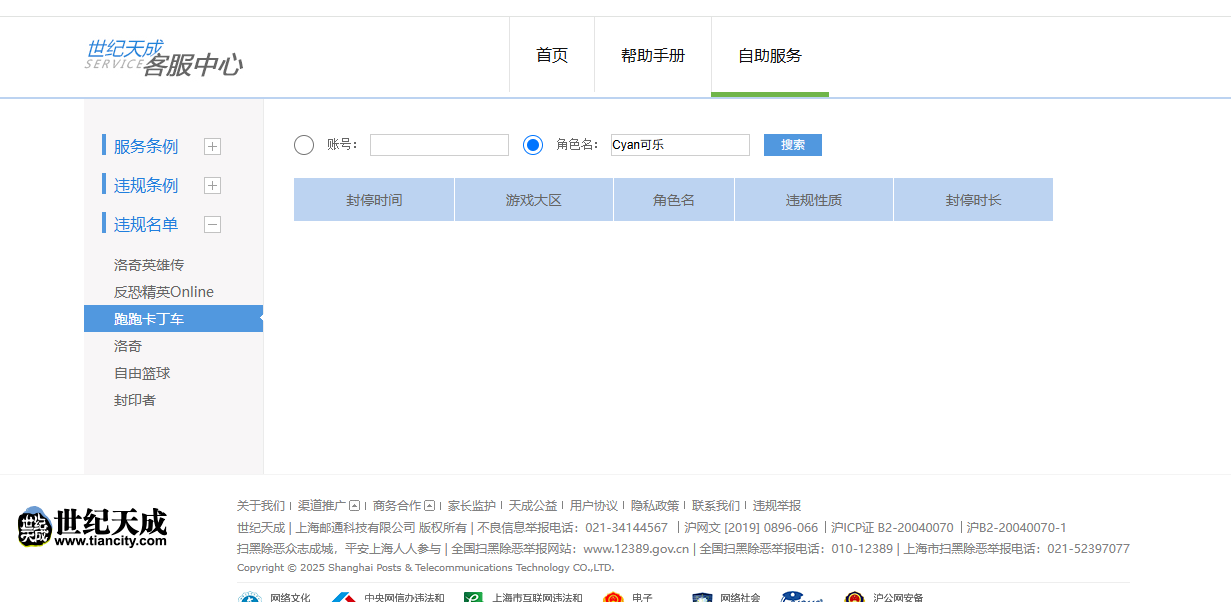Click the 中央网信办违法和 badge at page bottom
Screen dimensions: 1231x602
click(x=388, y=597)
